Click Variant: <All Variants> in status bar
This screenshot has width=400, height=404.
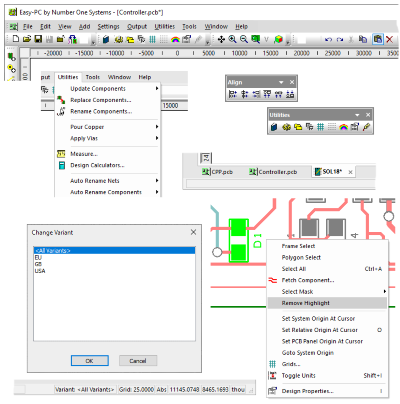pos(85,389)
